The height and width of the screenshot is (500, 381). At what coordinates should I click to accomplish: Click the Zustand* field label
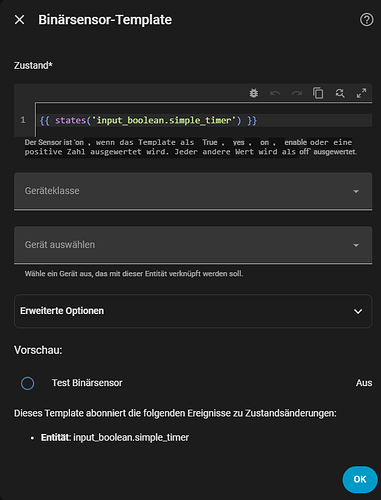33,65
